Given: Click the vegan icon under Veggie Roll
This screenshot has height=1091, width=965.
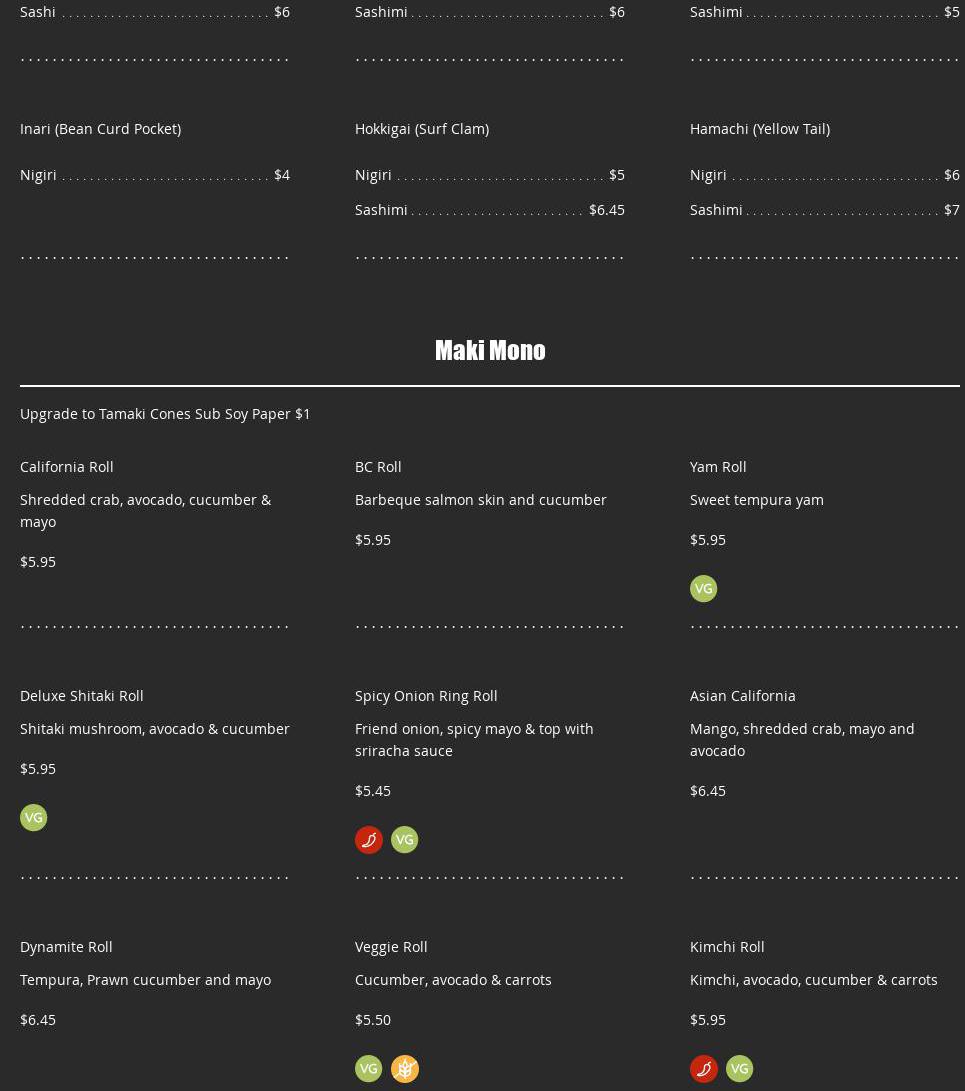Looking at the screenshot, I should coord(368,1068).
